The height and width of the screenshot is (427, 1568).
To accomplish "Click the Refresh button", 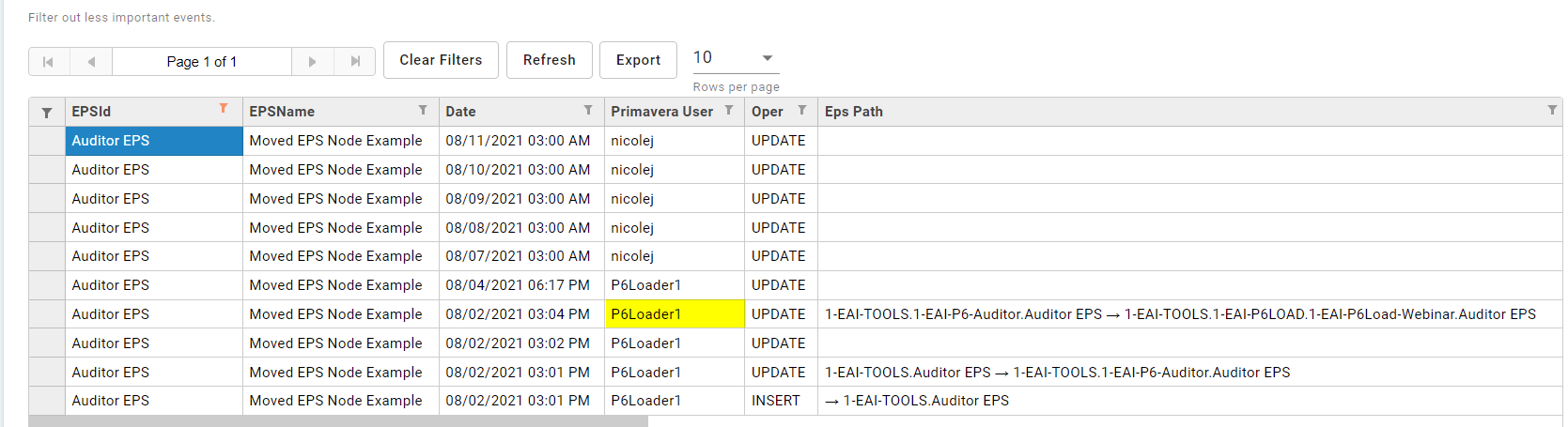I will tap(549, 60).
